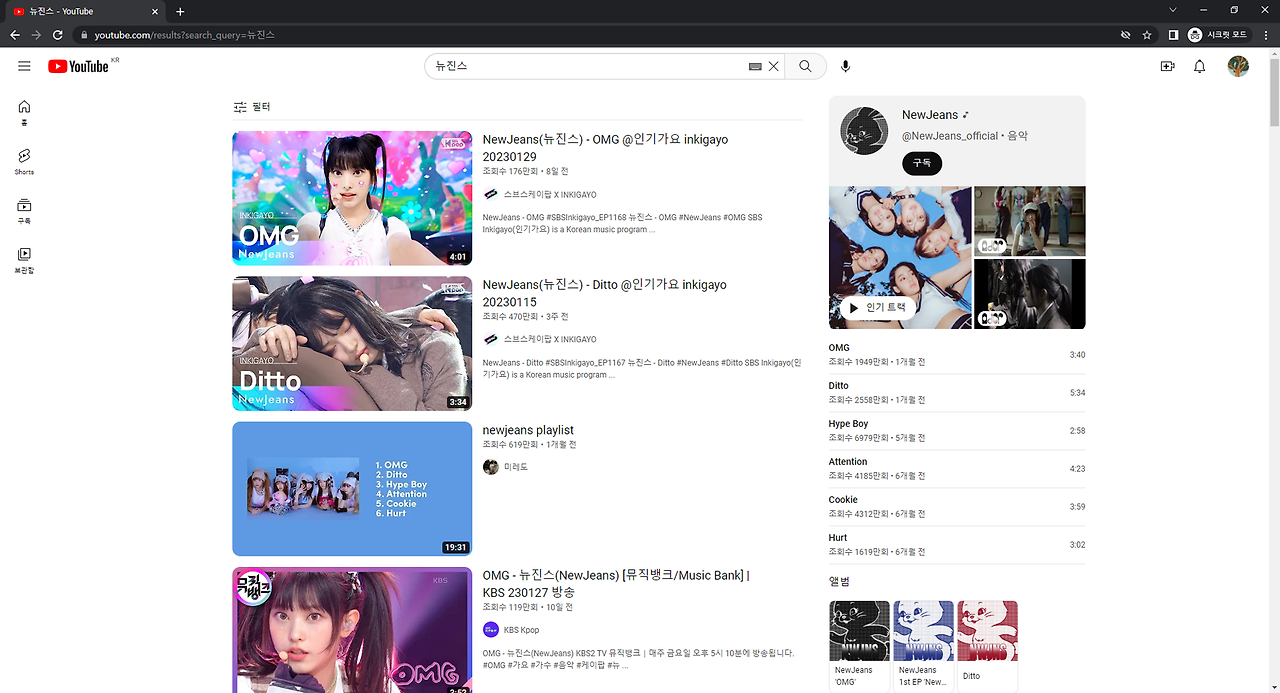The image size is (1280, 693).
Task: Open the Chrome three-dot menu
Action: pos(1265,35)
